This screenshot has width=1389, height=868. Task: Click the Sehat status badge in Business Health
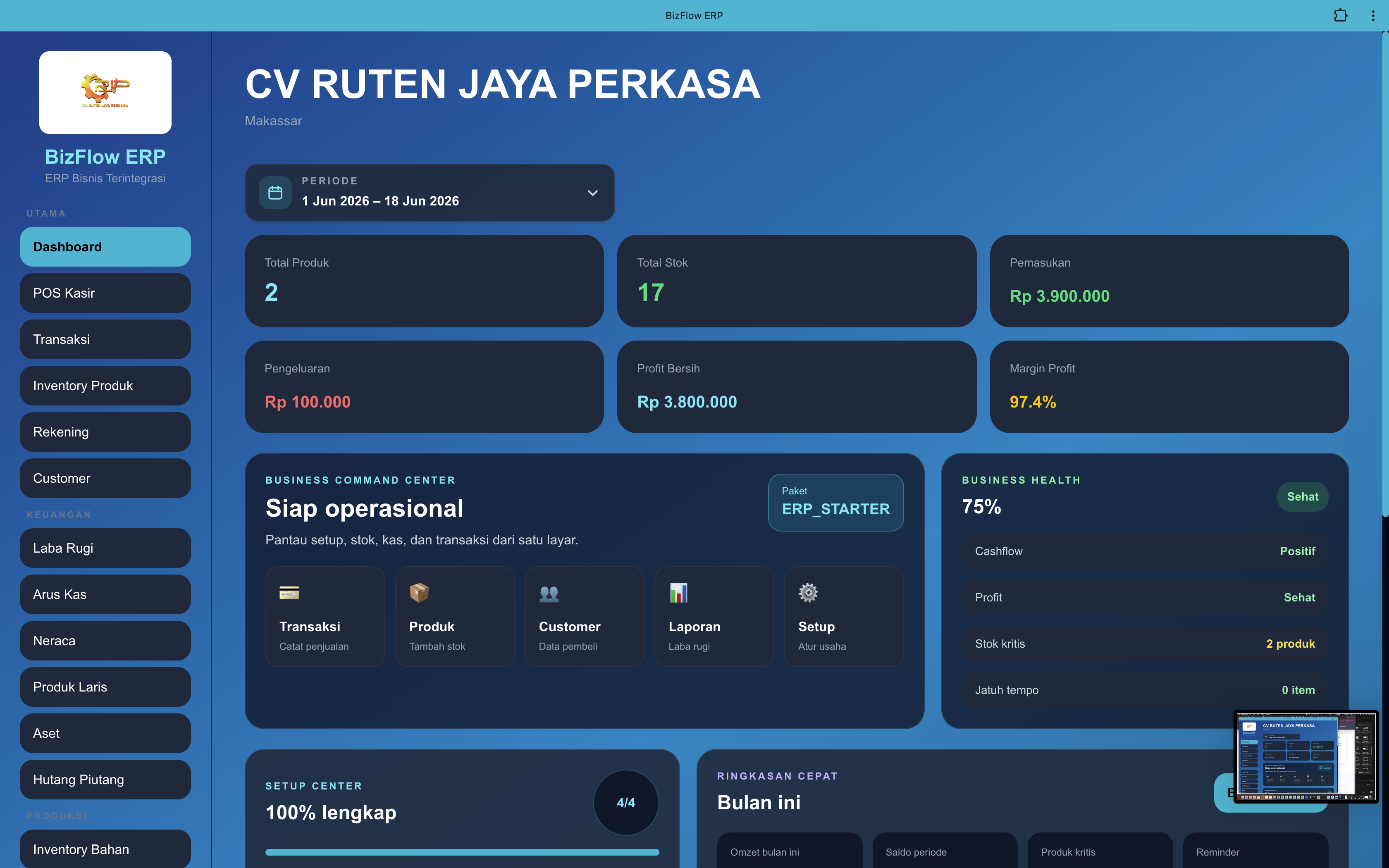point(1302,496)
